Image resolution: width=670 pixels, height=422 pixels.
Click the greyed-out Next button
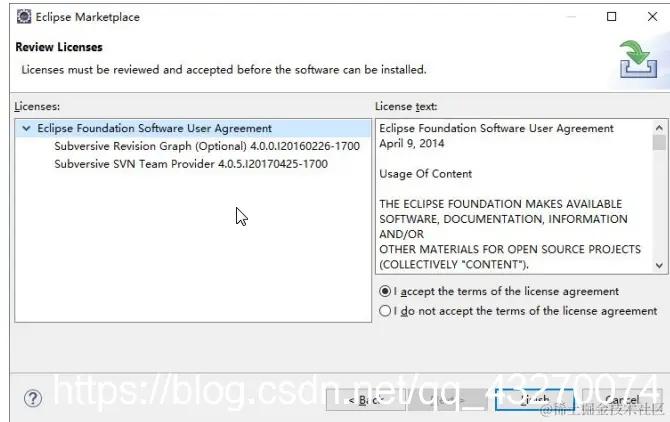coord(447,400)
